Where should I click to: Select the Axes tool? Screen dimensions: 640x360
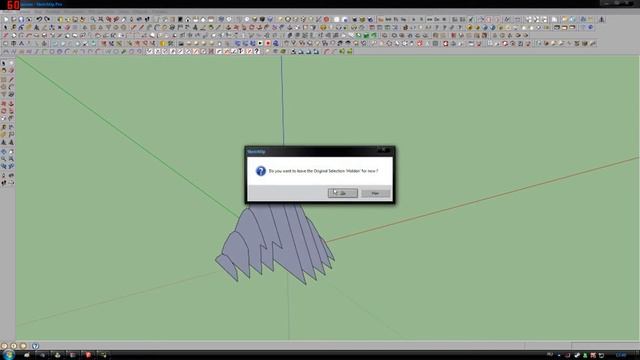click(4, 142)
